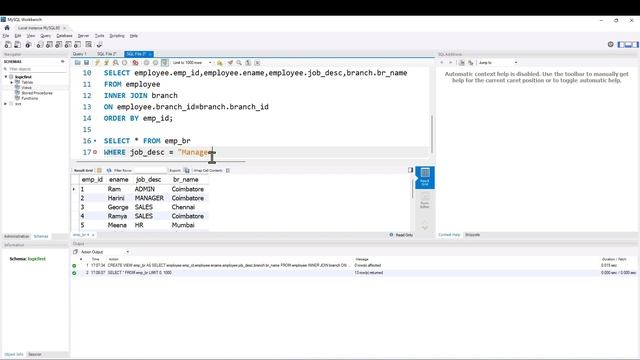The image size is (640, 360).
Task: Click the manual context help icon in SQL Additions
Action: pyautogui.click(x=462, y=62)
